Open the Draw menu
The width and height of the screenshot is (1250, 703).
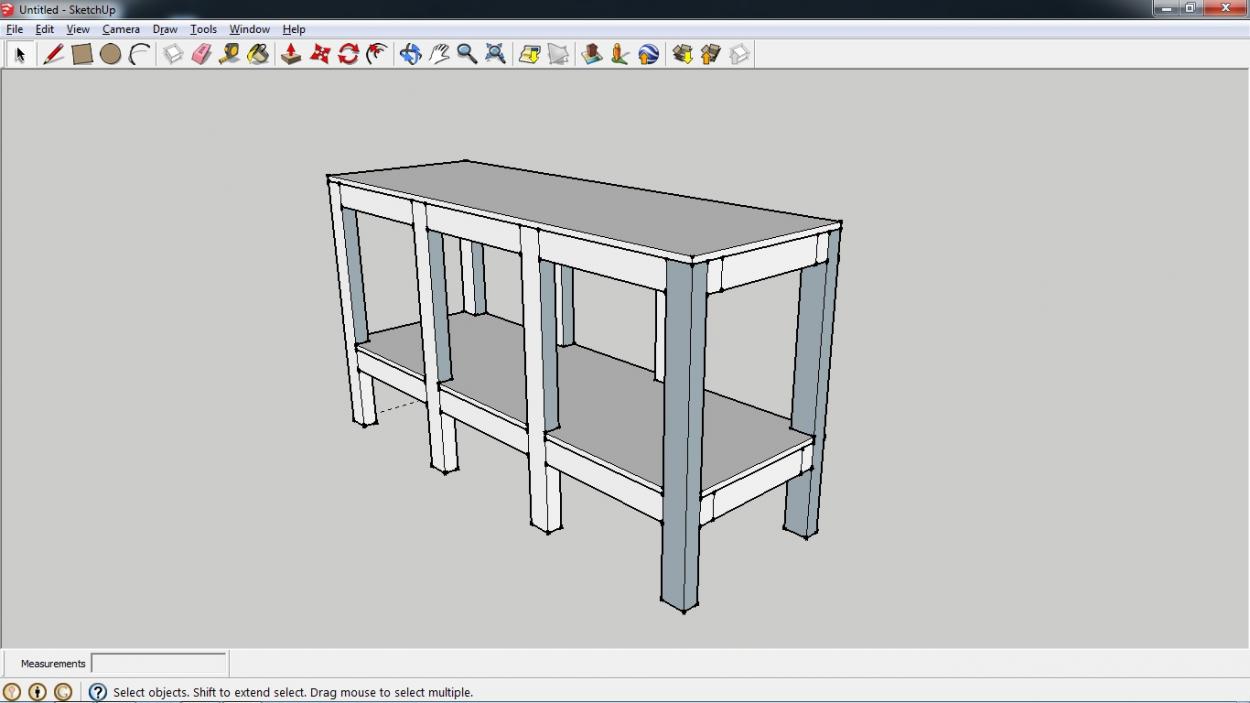165,29
